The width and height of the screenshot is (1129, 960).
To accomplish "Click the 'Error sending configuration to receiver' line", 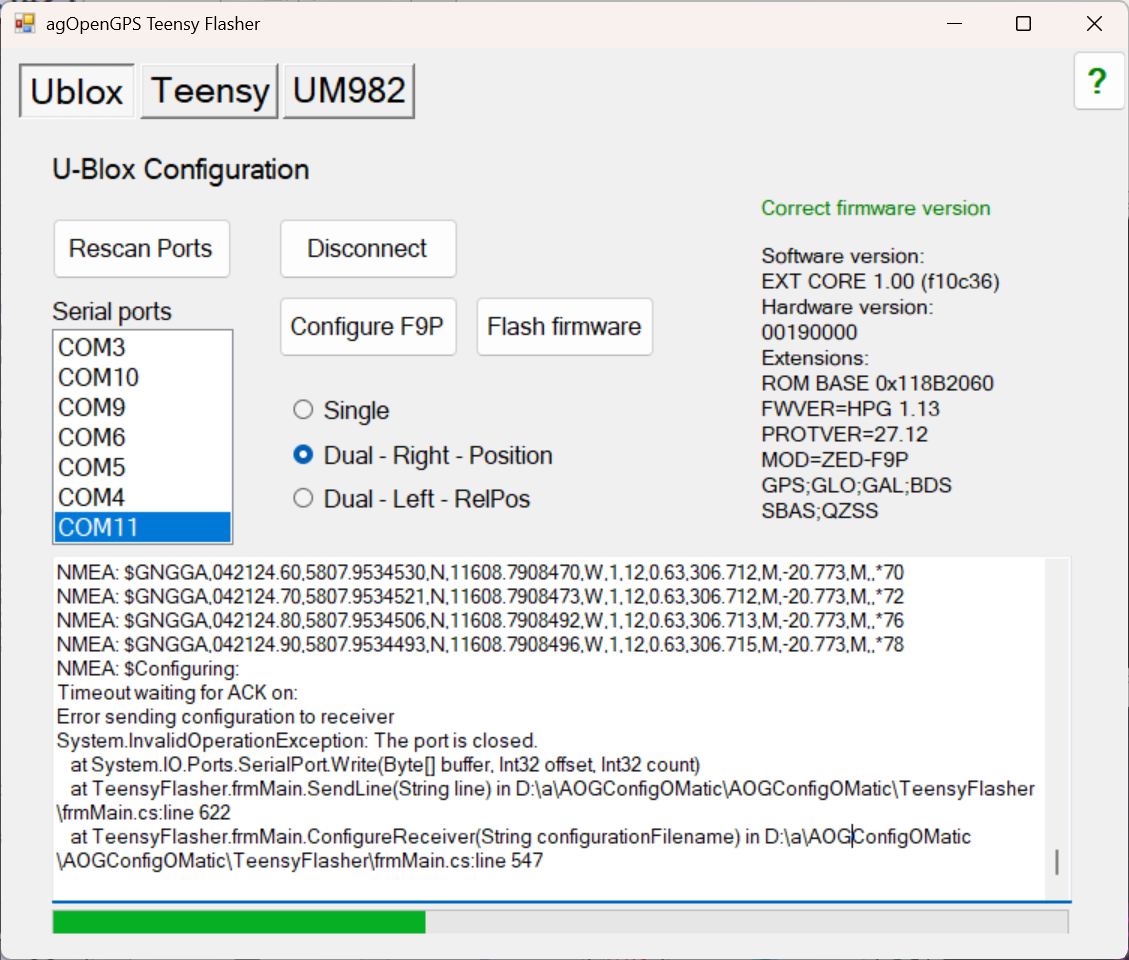I will pyautogui.click(x=225, y=717).
